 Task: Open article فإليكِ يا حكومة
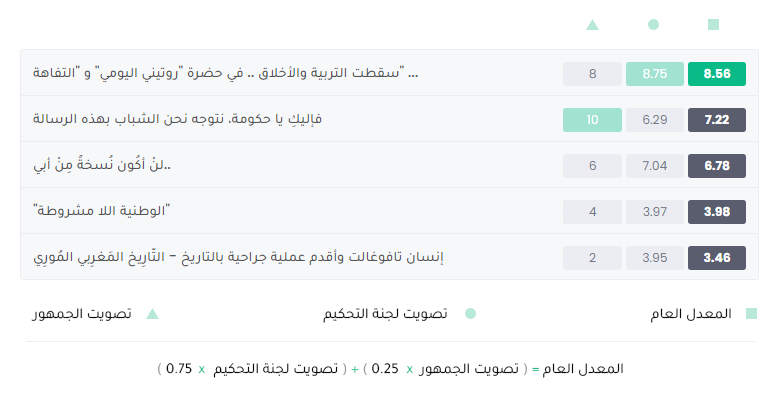click(x=178, y=119)
